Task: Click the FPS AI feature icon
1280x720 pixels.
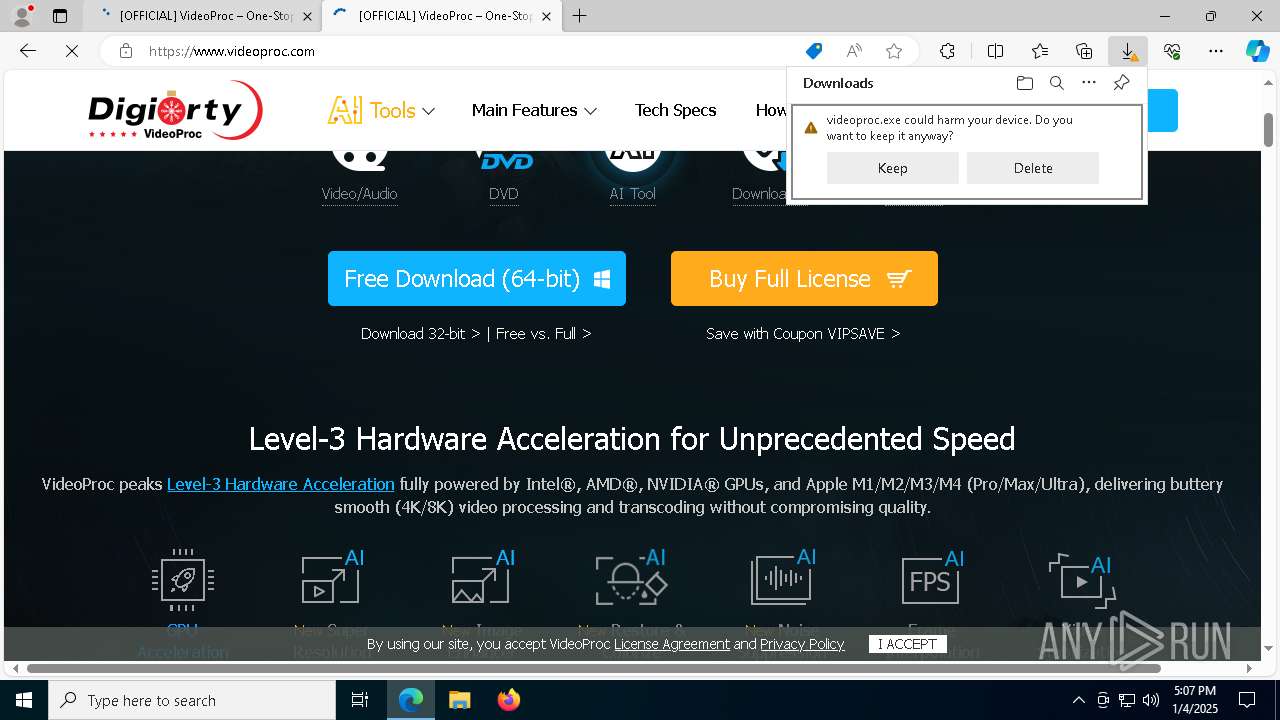Action: pyautogui.click(x=932, y=577)
